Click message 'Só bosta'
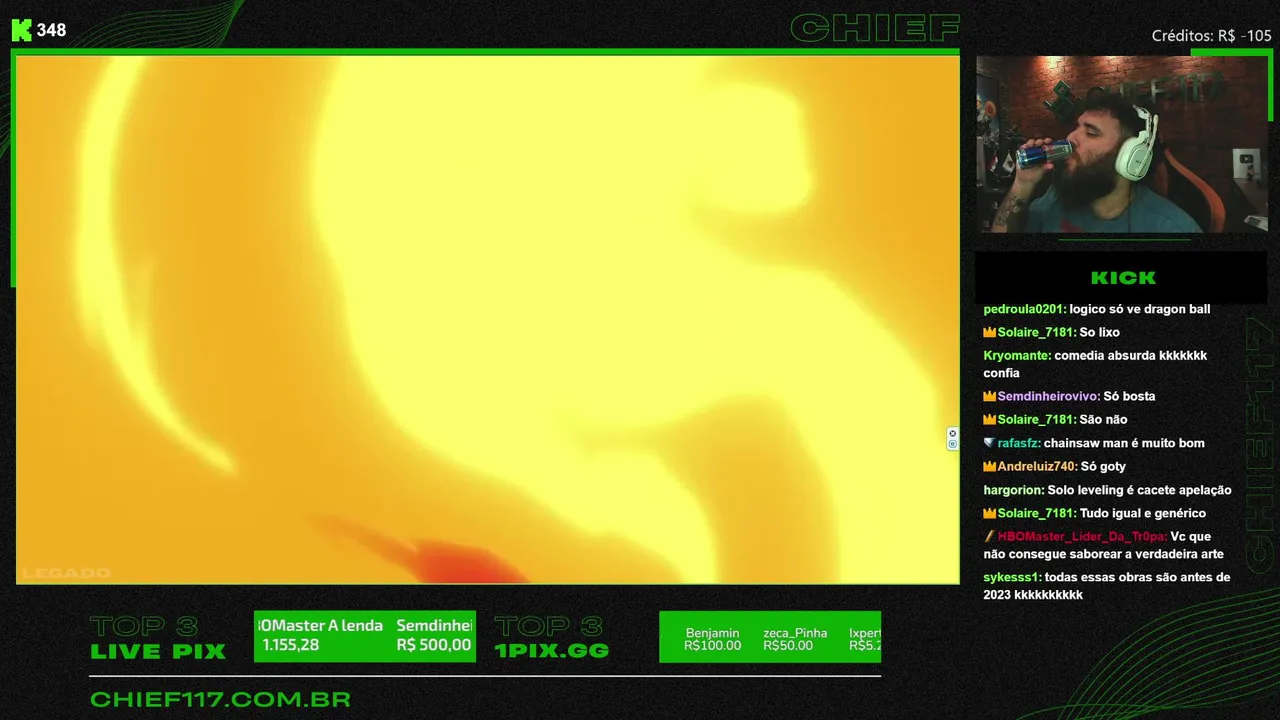The image size is (1280, 720). point(1129,396)
